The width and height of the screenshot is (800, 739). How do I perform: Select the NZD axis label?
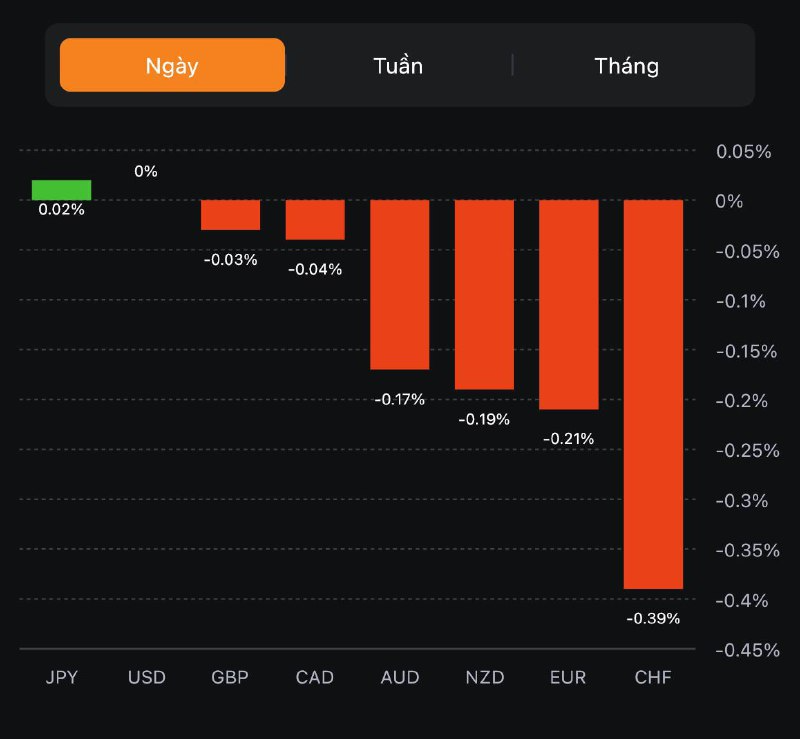tap(484, 677)
